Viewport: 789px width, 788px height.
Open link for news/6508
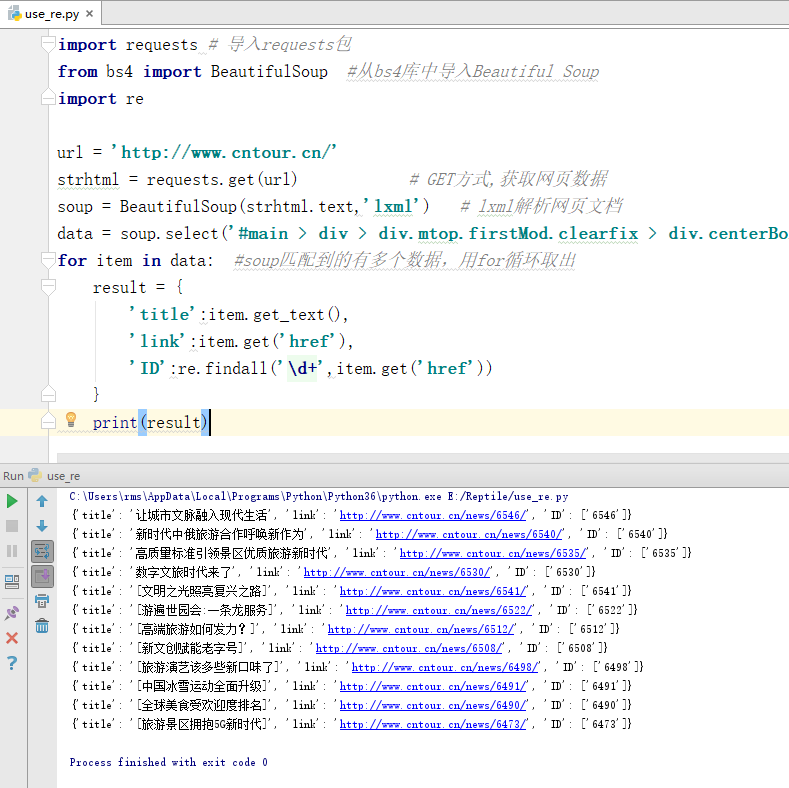point(409,648)
